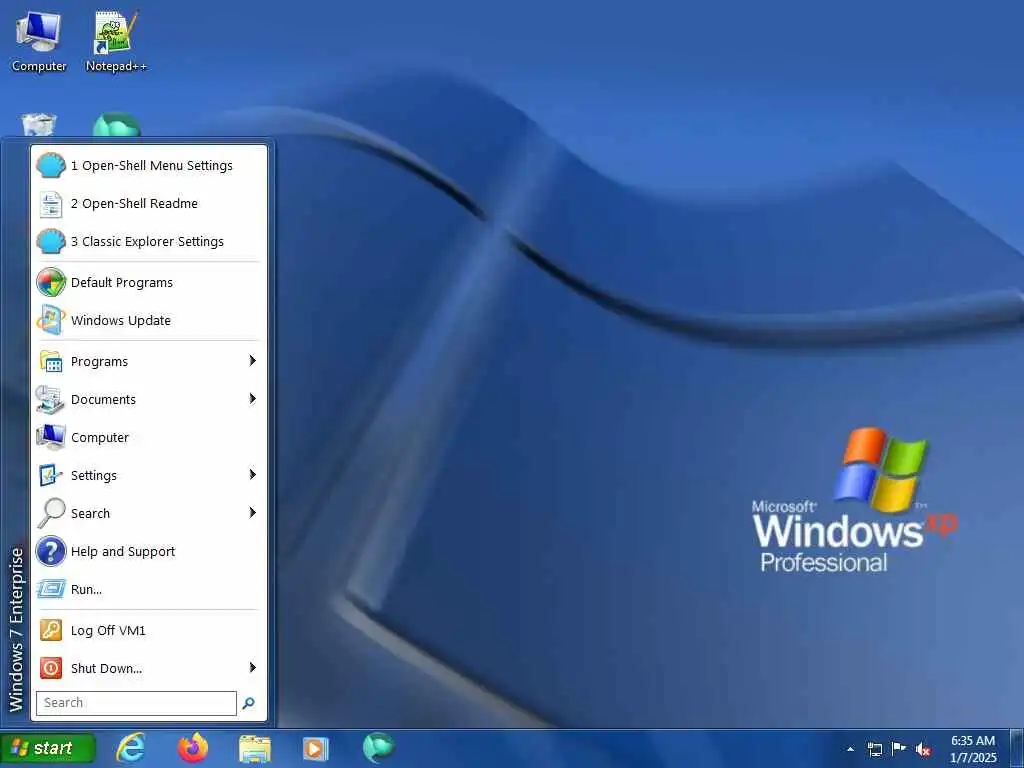Screen dimensions: 1024x768
Task: Expand the Shut Down options arrow
Action: point(253,667)
